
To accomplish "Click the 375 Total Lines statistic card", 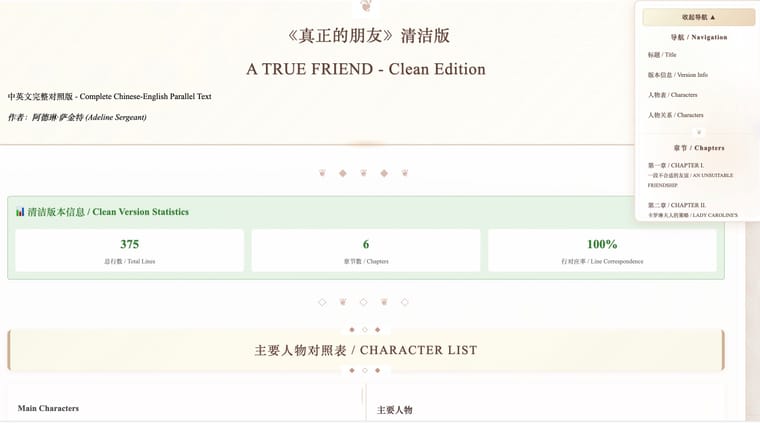I will (129, 251).
